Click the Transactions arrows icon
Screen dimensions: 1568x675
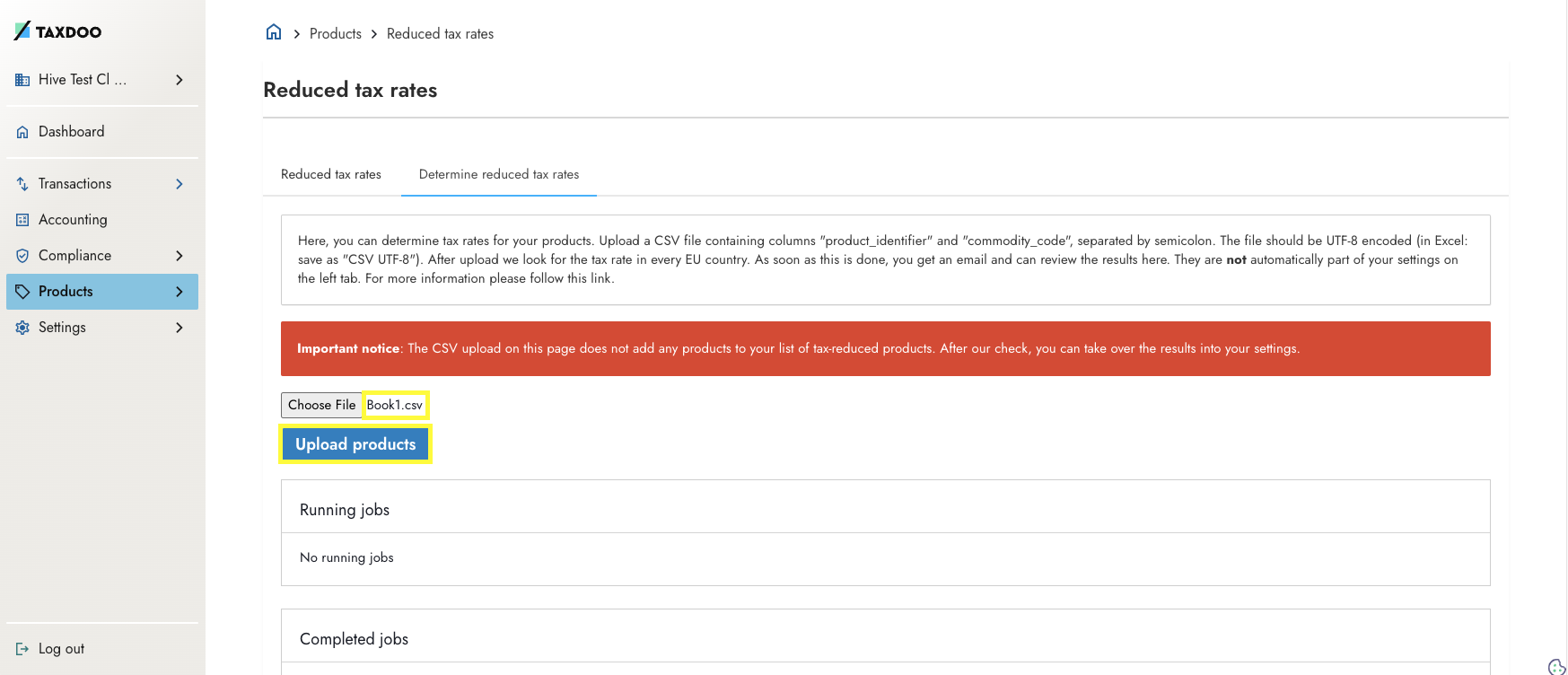pos(22,184)
